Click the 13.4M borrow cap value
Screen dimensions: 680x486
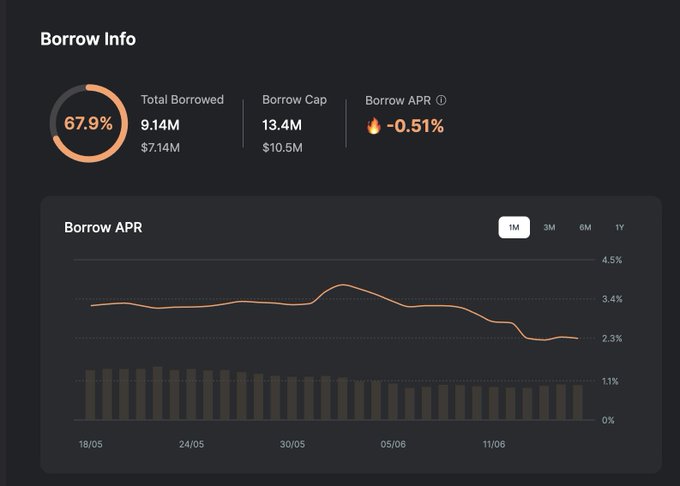282,125
